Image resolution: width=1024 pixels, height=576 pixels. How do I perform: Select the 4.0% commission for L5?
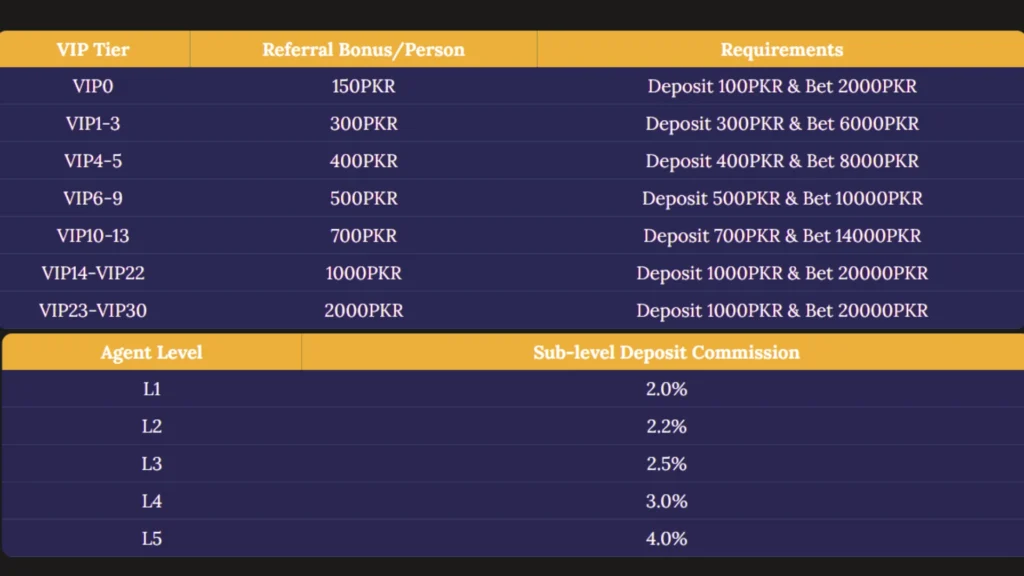coord(666,539)
